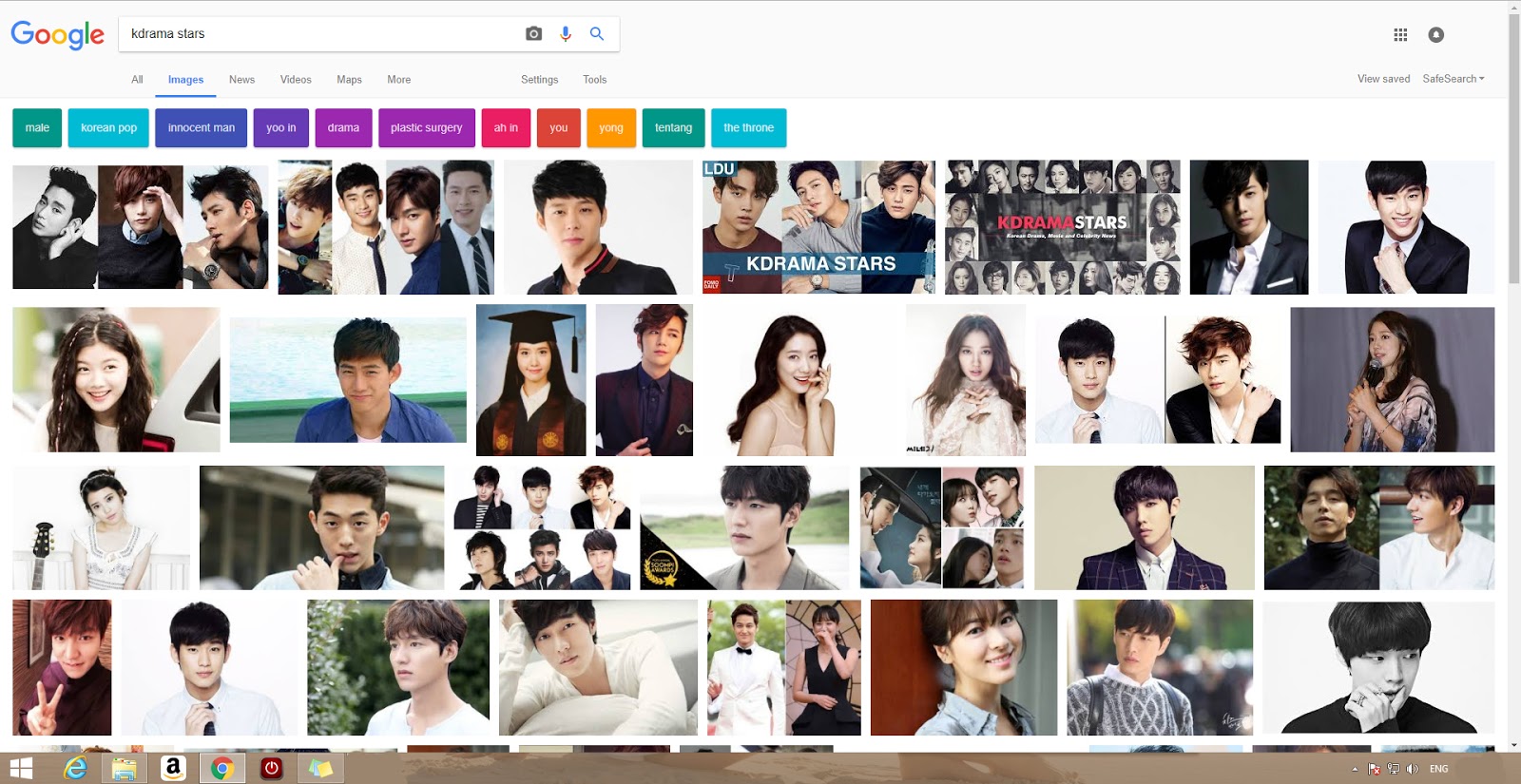Click the volume speaker tray icon
Image resolution: width=1521 pixels, height=784 pixels.
click(1413, 769)
